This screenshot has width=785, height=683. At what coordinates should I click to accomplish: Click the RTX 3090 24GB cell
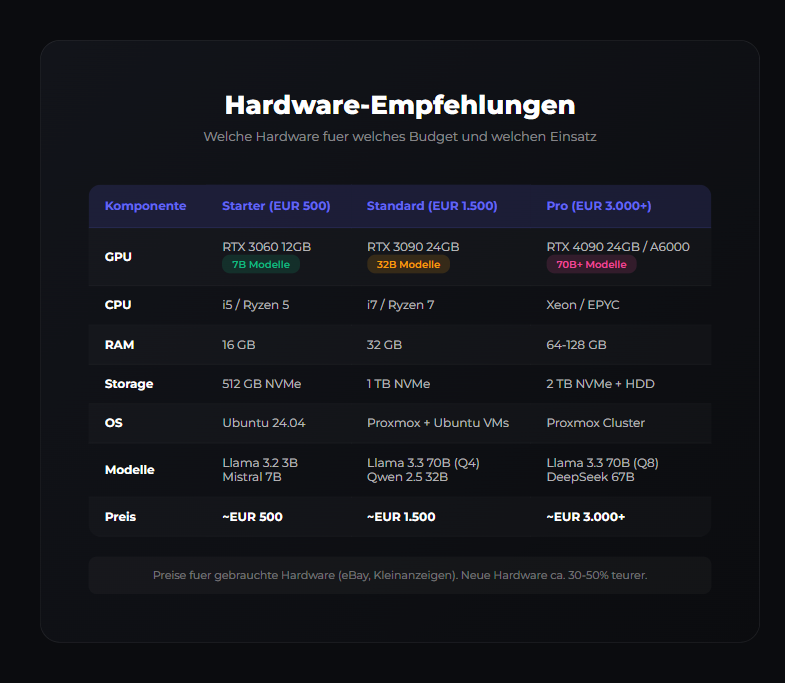pos(413,246)
